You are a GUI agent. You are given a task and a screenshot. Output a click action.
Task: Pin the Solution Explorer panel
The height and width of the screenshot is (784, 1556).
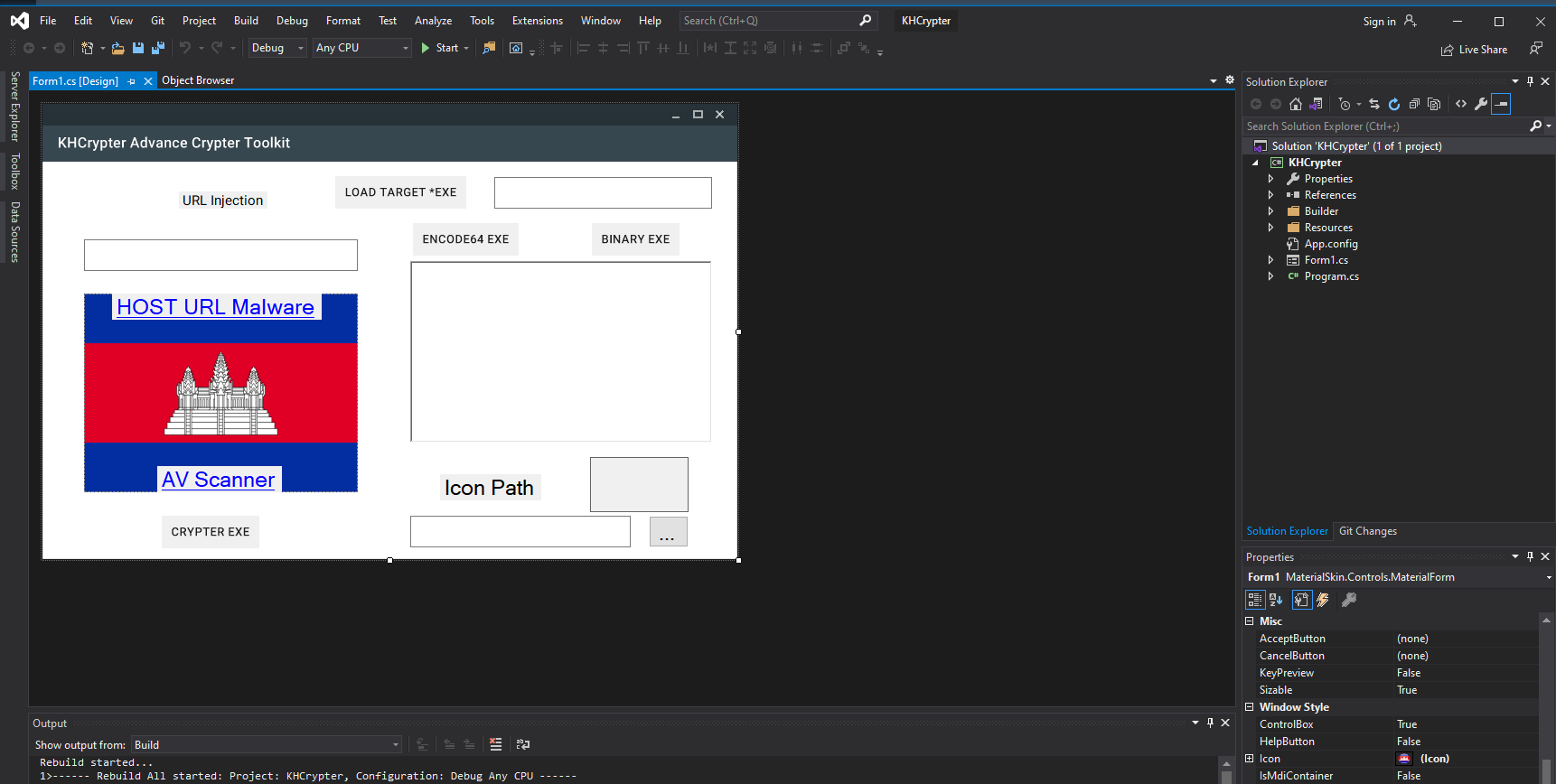pos(1530,81)
